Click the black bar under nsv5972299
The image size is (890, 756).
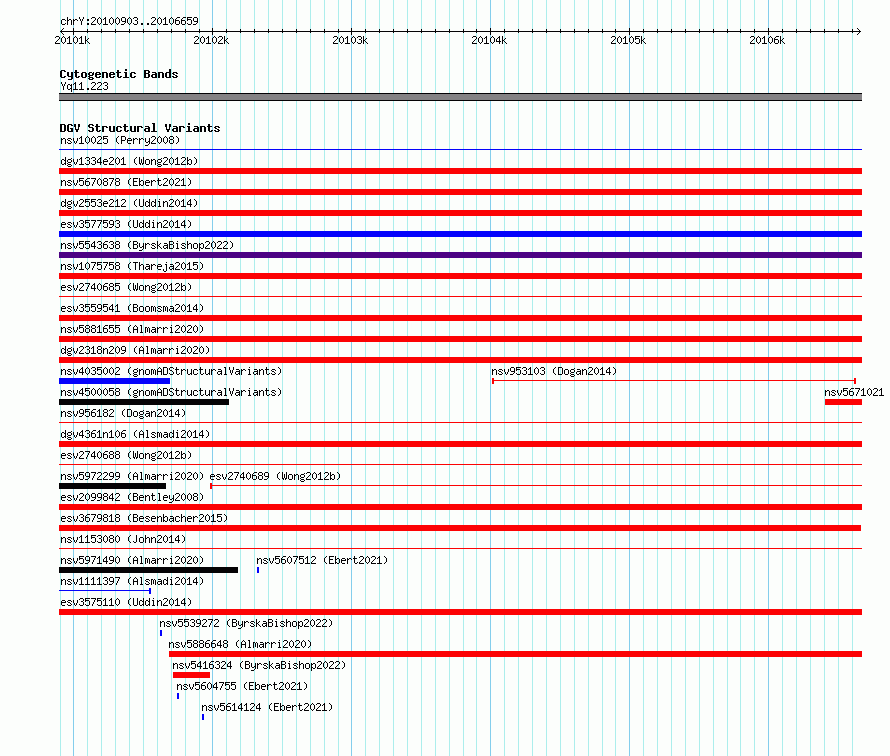pos(112,486)
